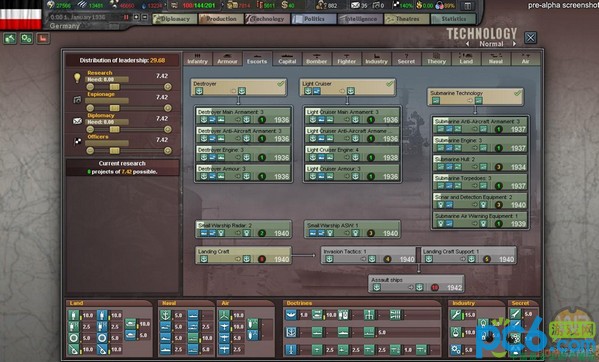Viewport: 599px width, 362px height.
Task: Click the right arrow next to Normal
Action: click(515, 44)
